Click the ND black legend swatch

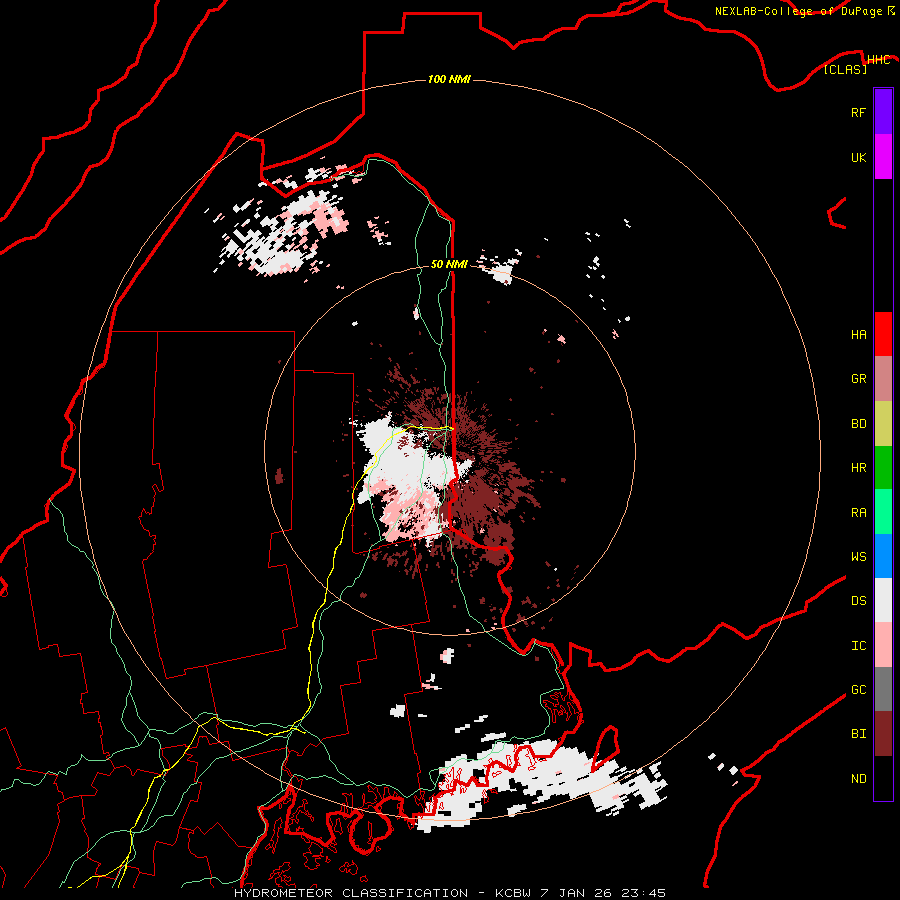pos(883,778)
